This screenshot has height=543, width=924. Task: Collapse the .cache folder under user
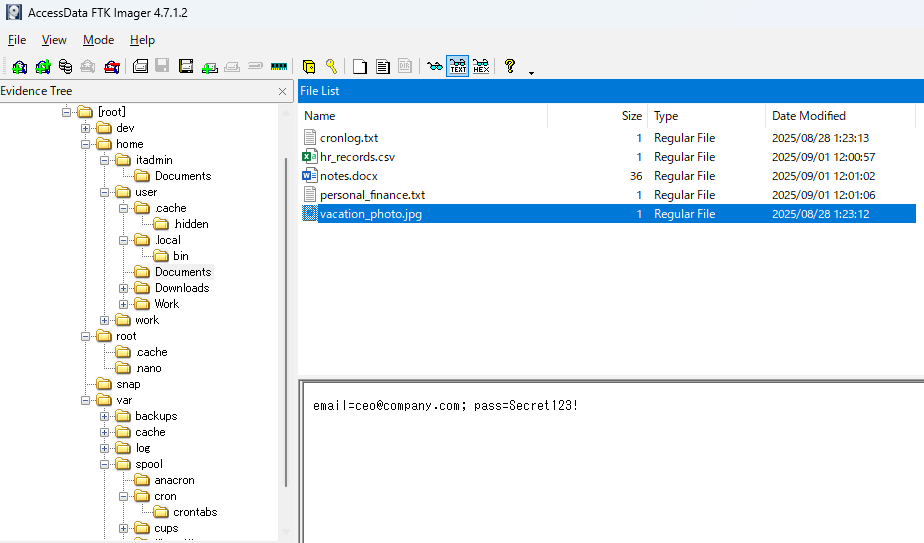click(123, 208)
